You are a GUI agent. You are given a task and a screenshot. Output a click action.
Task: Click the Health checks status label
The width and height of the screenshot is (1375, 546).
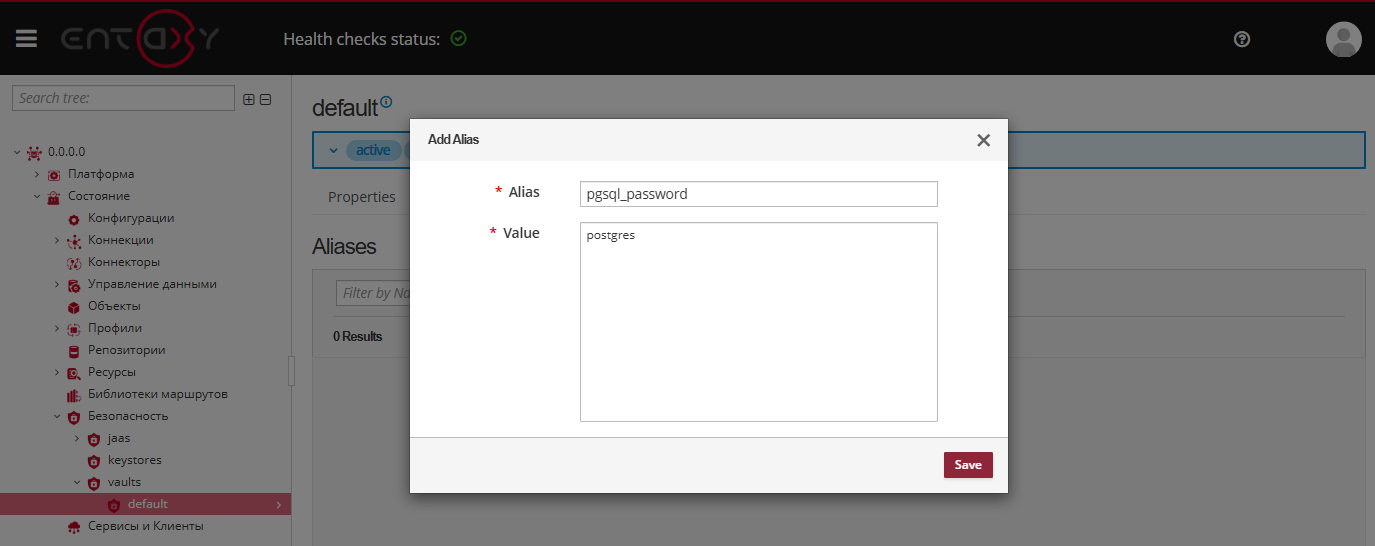point(361,39)
